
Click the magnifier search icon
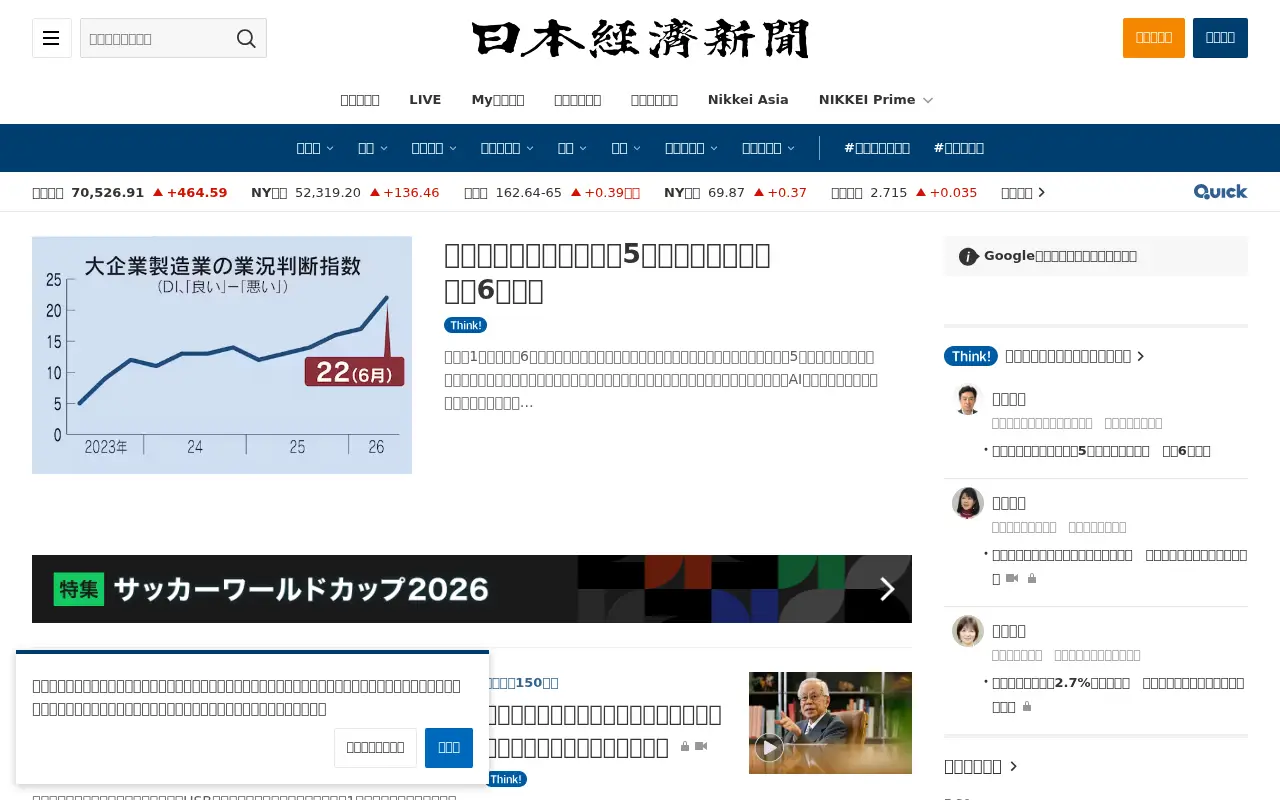click(x=246, y=38)
